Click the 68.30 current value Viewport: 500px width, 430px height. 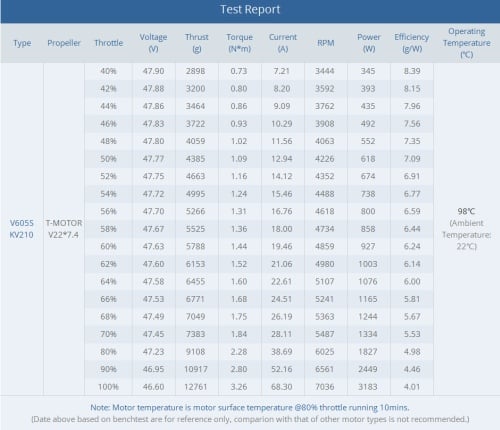coord(282,387)
